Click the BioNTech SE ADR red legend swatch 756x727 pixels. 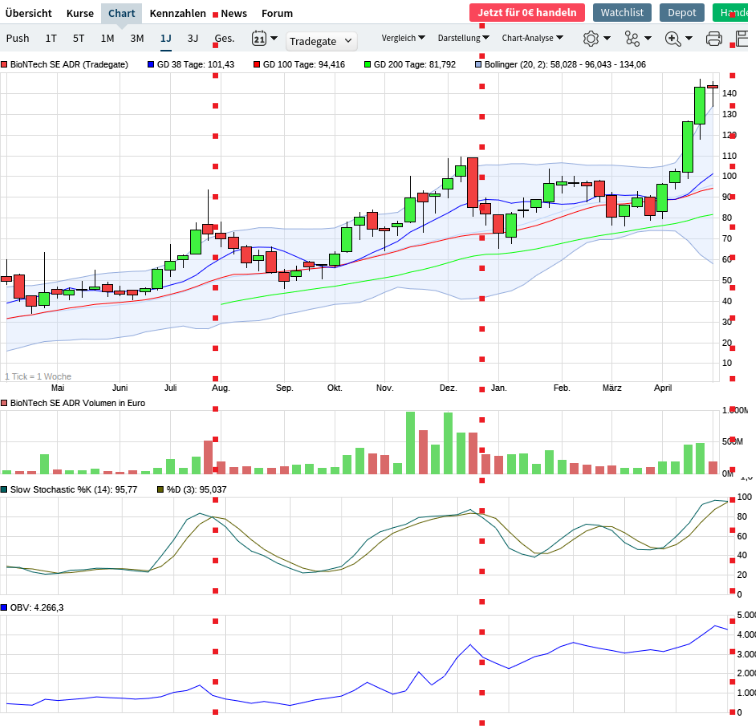pos(4,65)
